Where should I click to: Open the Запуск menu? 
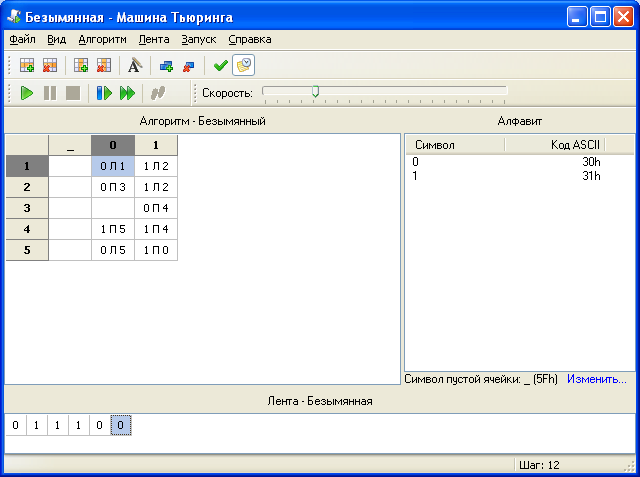pyautogui.click(x=199, y=40)
